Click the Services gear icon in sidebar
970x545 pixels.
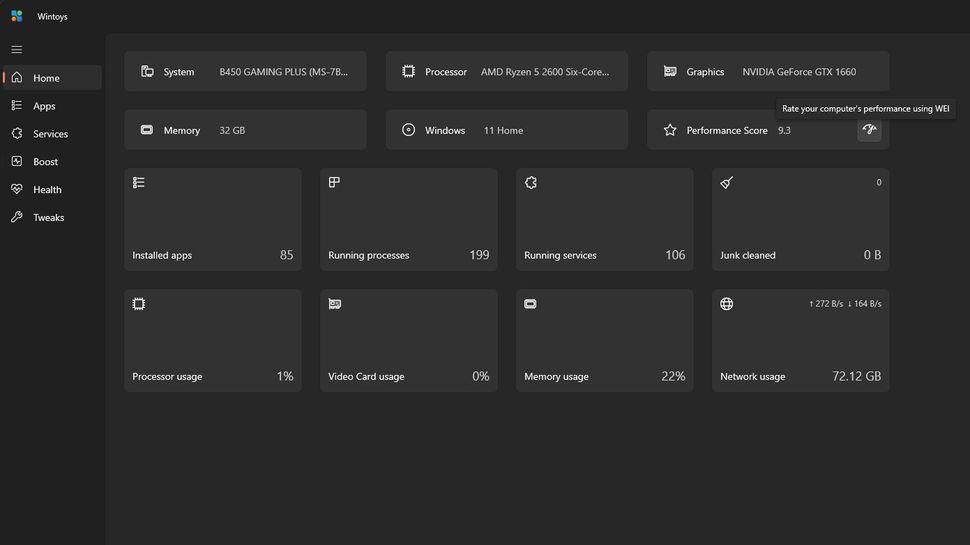point(17,134)
